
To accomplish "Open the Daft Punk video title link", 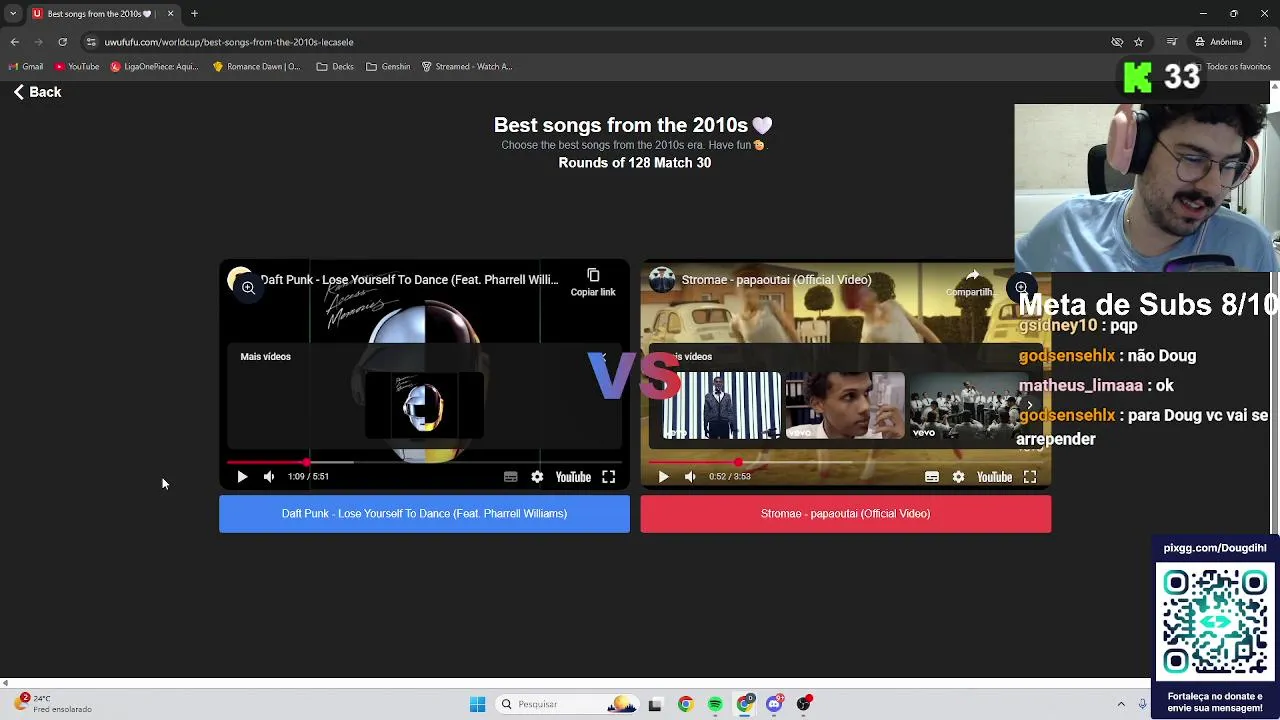I will 409,280.
